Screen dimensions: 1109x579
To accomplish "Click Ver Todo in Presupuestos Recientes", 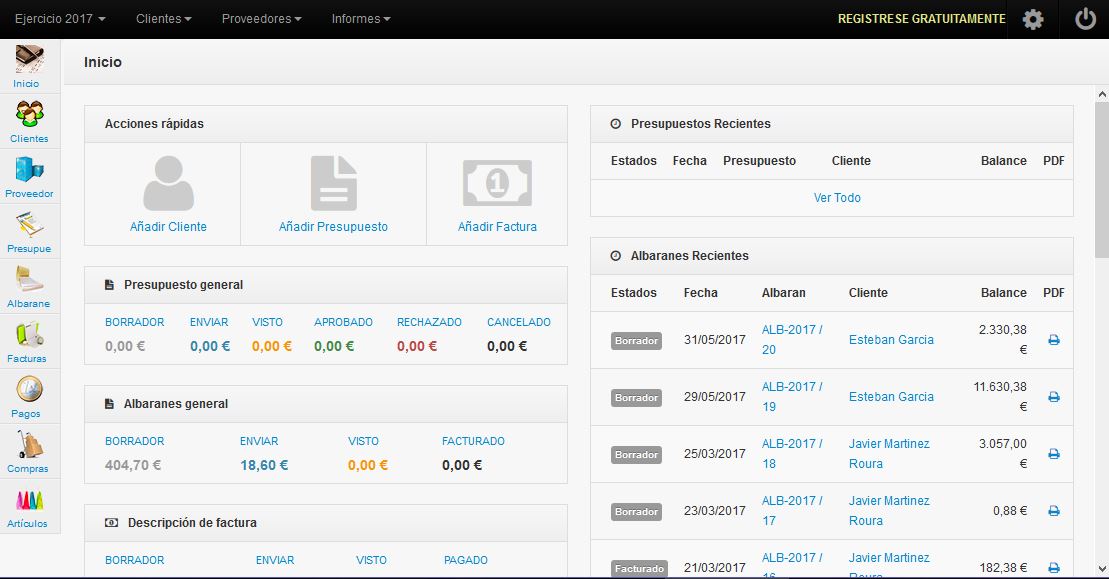I will click(x=837, y=198).
